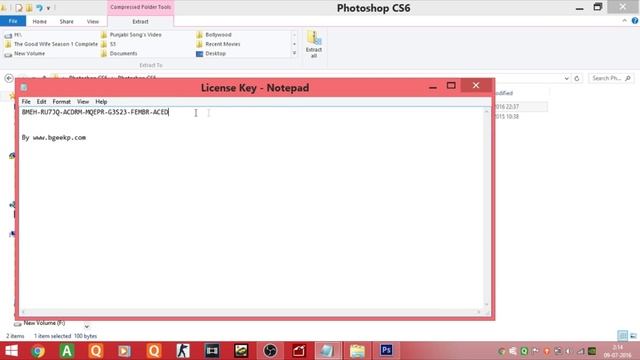The height and width of the screenshot is (360, 640).
Task: Open the Windows Start button
Action: tap(11, 351)
